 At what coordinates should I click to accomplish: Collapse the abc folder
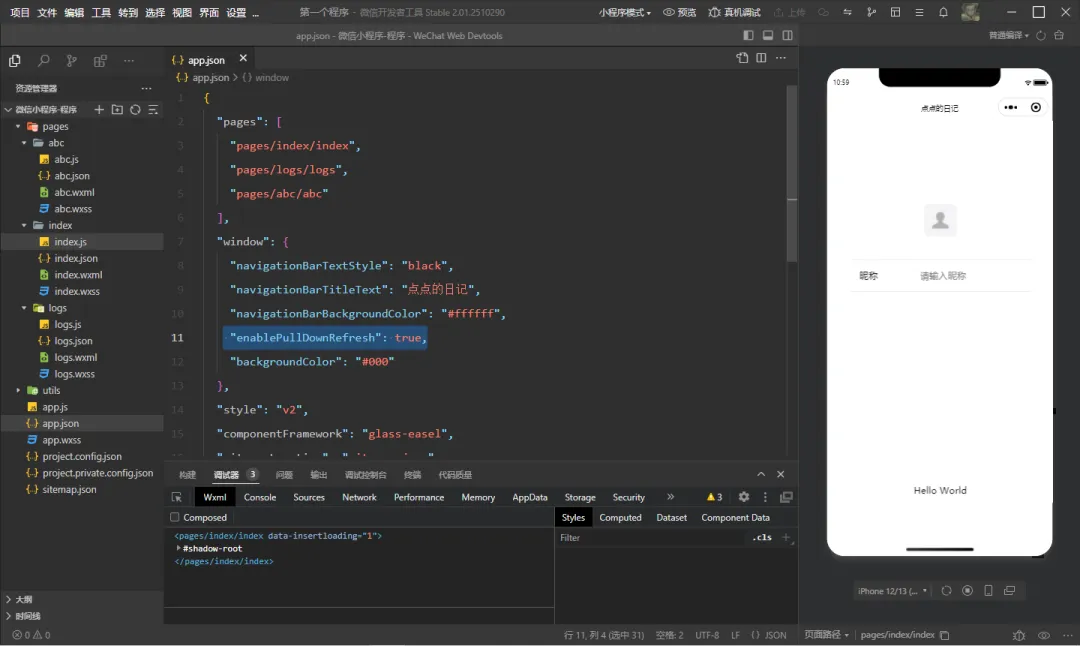pos(25,143)
